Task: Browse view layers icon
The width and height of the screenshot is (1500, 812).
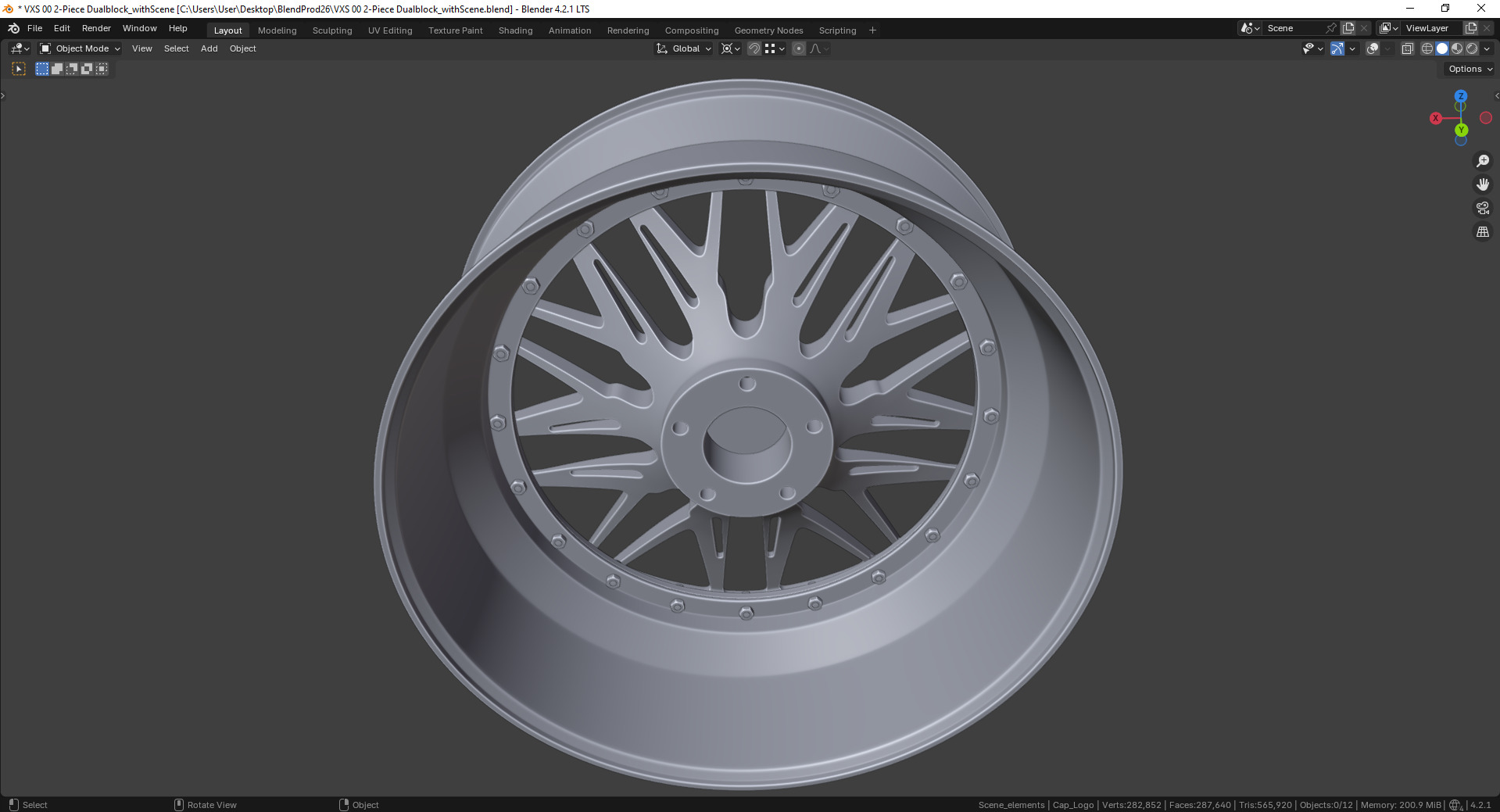Action: tap(1389, 28)
